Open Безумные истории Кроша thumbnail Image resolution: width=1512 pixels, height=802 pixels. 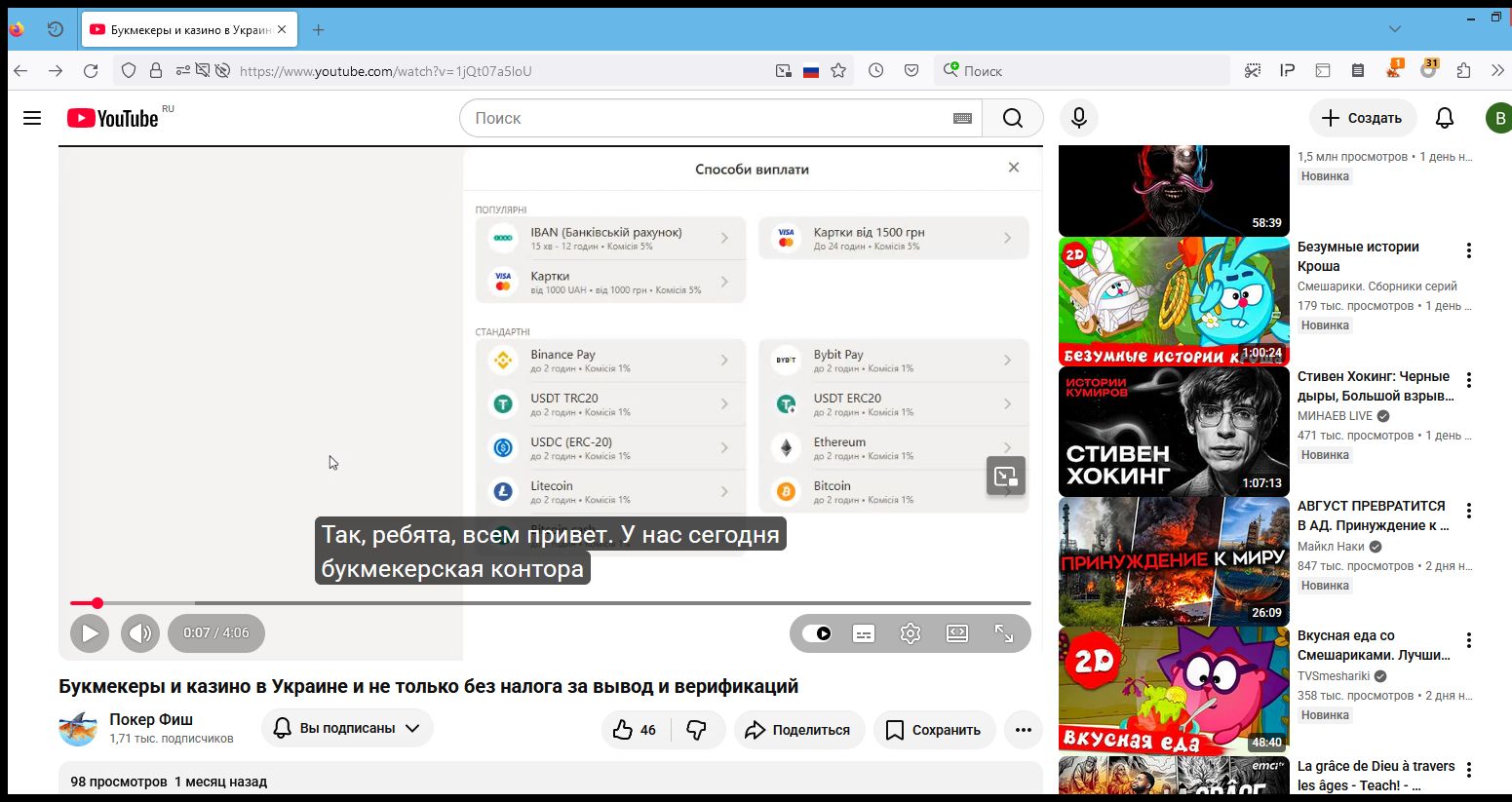(1174, 302)
